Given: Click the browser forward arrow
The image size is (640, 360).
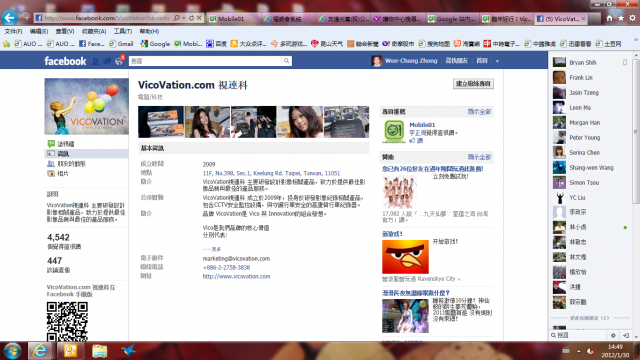Looking at the screenshot, I should (25, 17).
